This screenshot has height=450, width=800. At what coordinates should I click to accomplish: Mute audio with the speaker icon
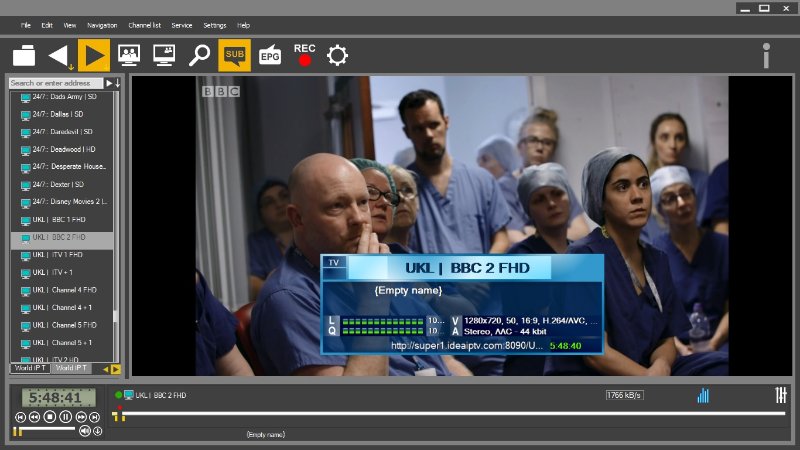[x=84, y=431]
